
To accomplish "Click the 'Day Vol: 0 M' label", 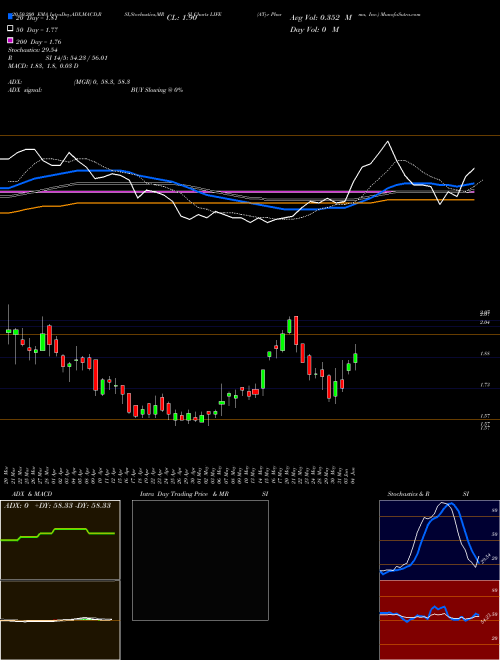I will (x=314, y=30).
